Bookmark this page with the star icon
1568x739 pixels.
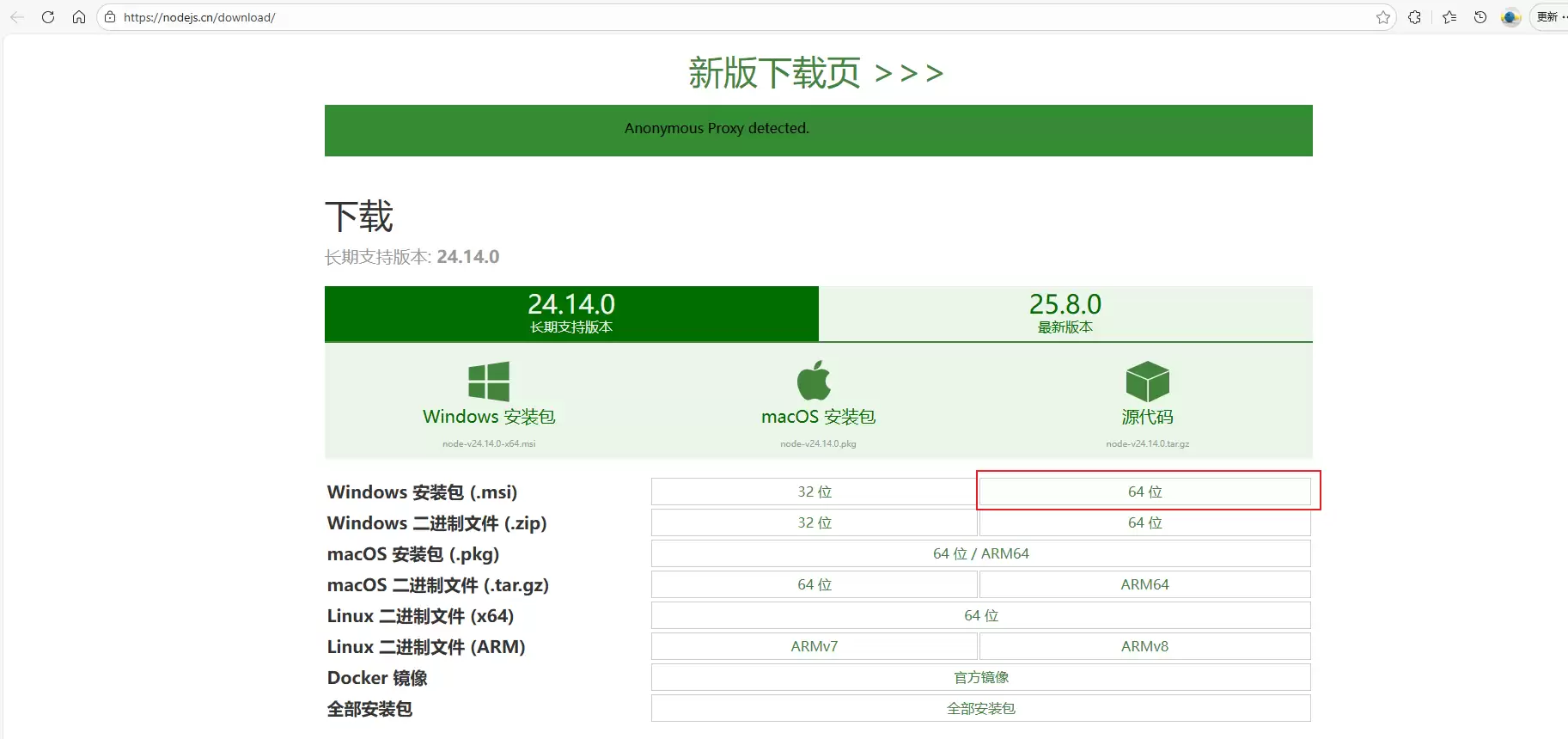(x=1382, y=17)
